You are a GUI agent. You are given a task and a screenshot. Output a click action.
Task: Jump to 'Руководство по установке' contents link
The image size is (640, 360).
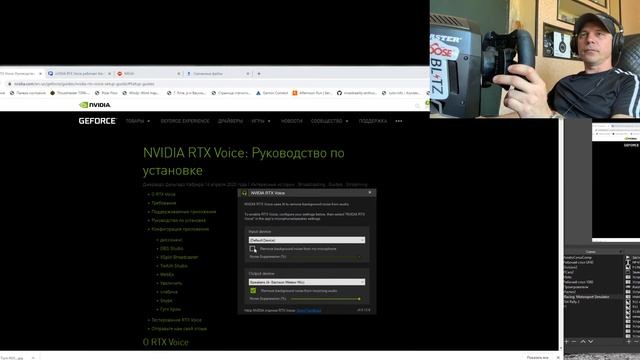point(178,220)
